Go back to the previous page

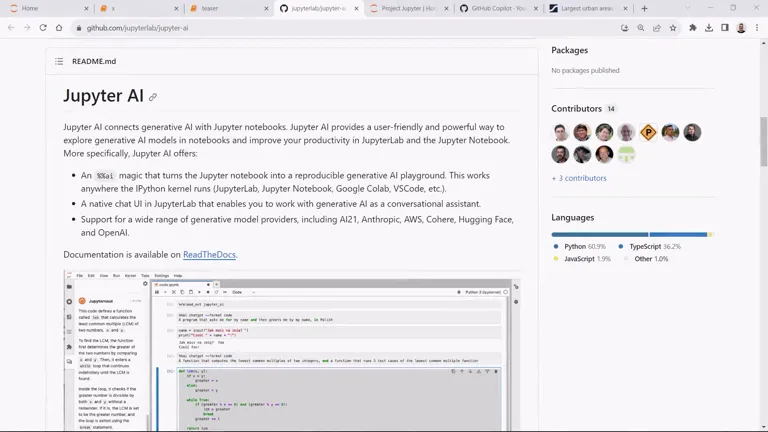(x=11, y=28)
